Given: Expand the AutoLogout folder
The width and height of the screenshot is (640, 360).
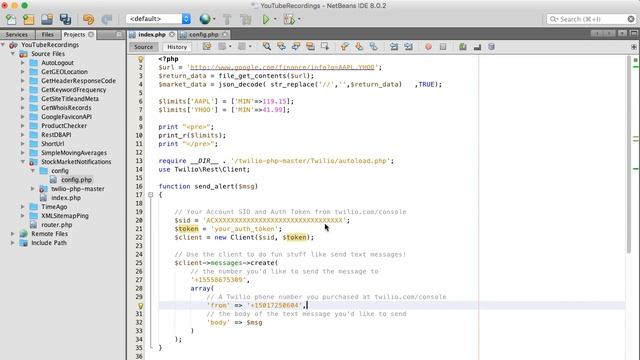Looking at the screenshot, I should pos(23,63).
